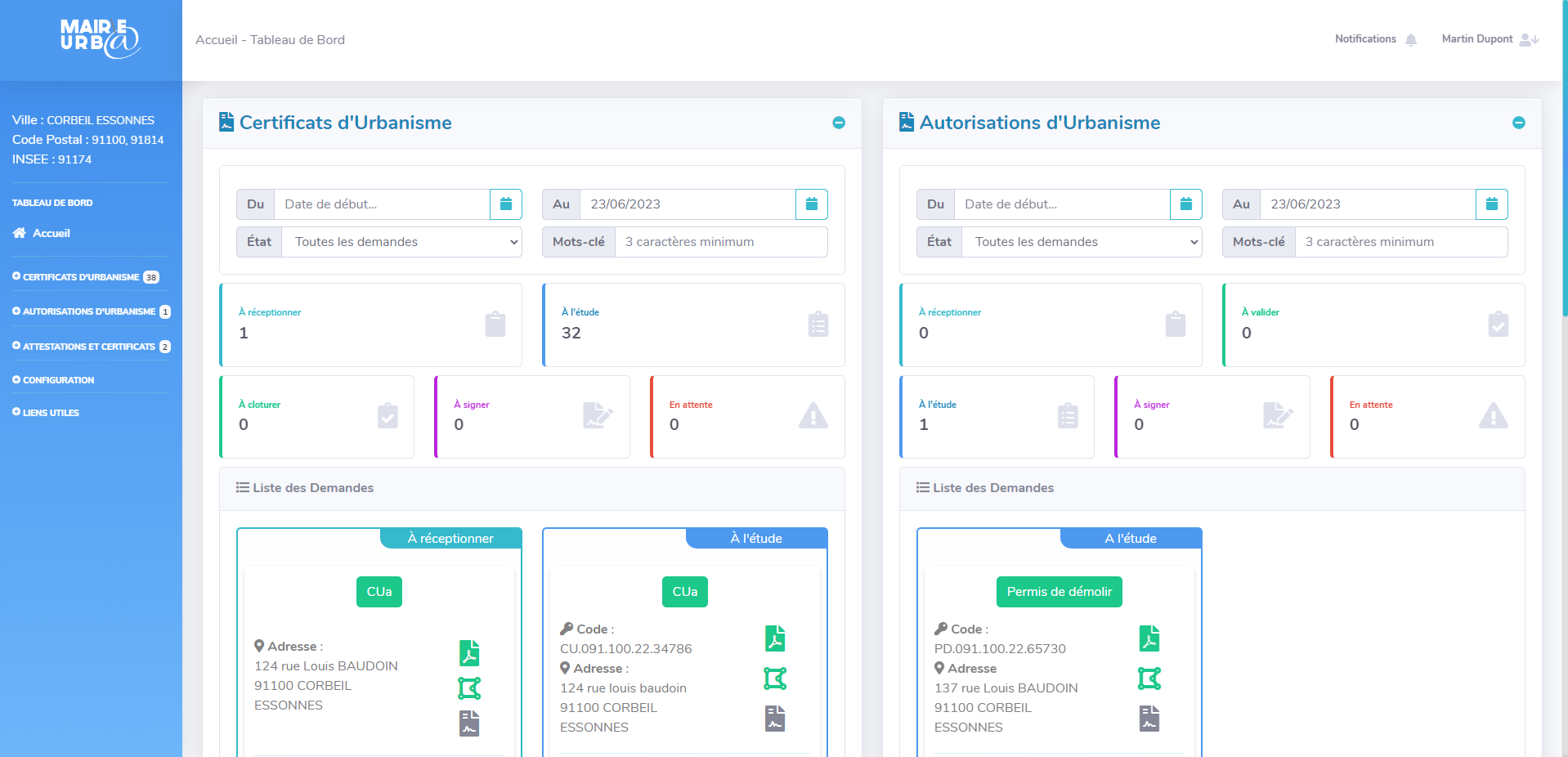Open PDF icon for CU.091.100.22.34786
The height and width of the screenshot is (757, 1568).
[775, 638]
